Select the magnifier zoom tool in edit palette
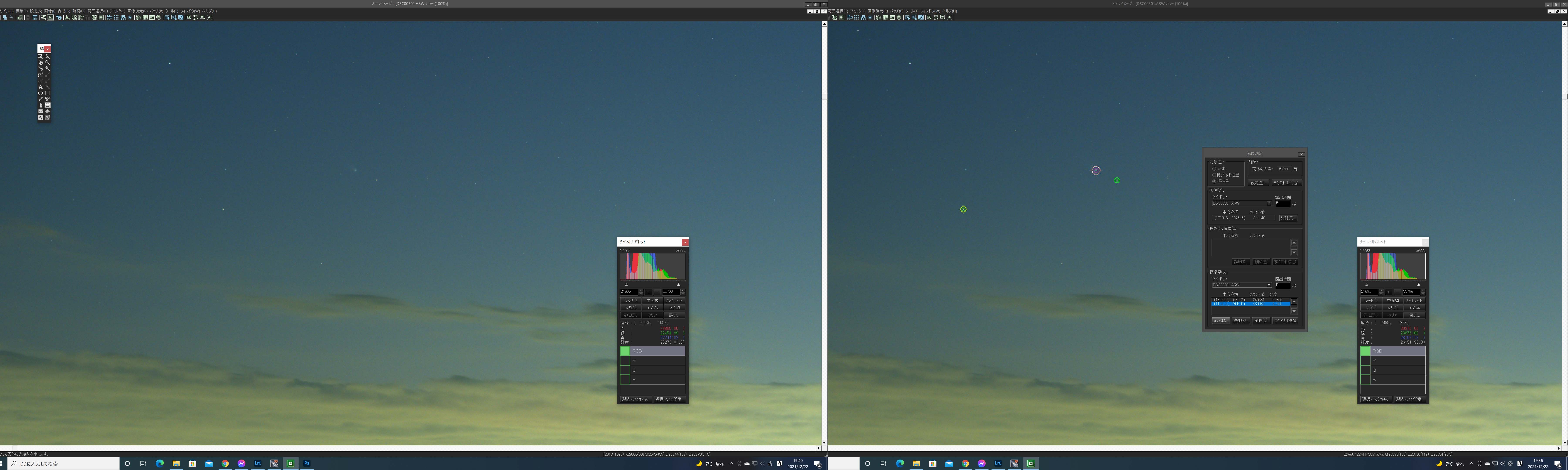This screenshot has width=1568, height=470. [47, 63]
